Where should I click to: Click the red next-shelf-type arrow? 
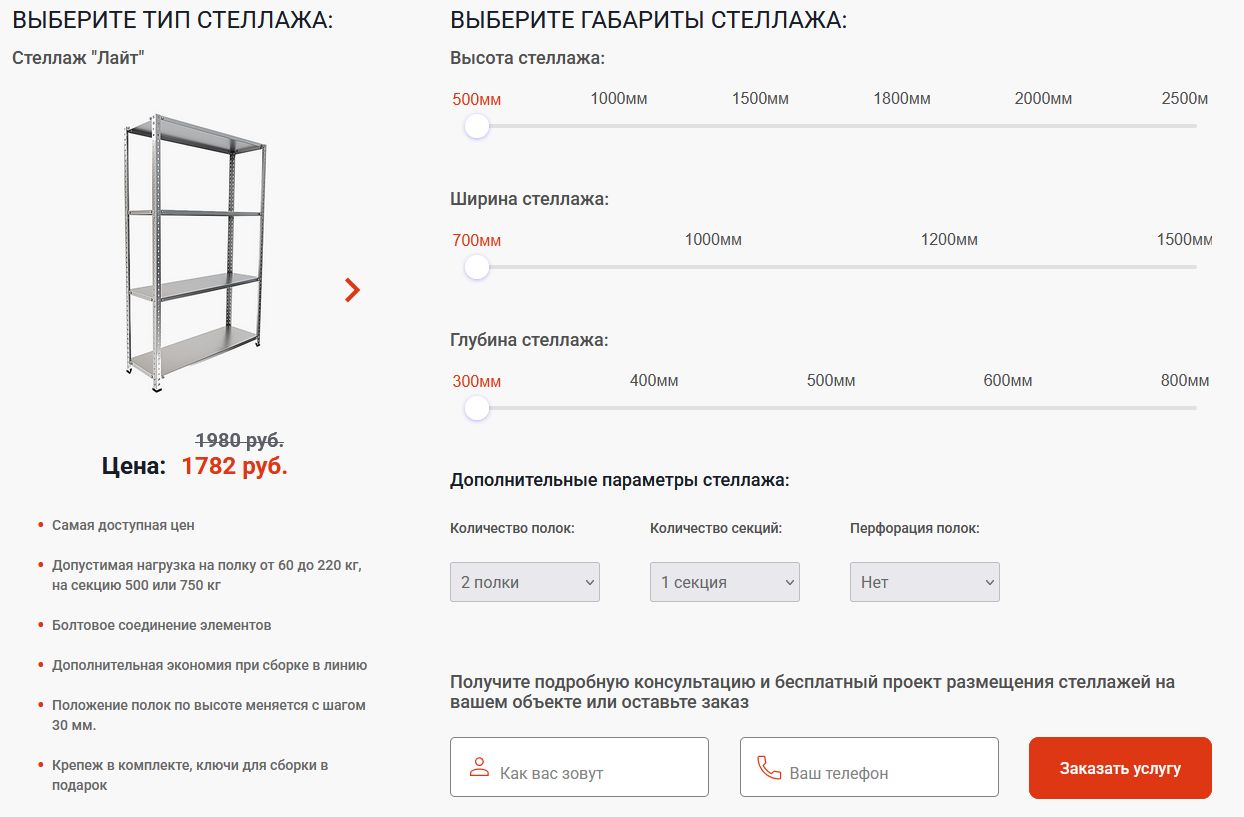pyautogui.click(x=352, y=290)
